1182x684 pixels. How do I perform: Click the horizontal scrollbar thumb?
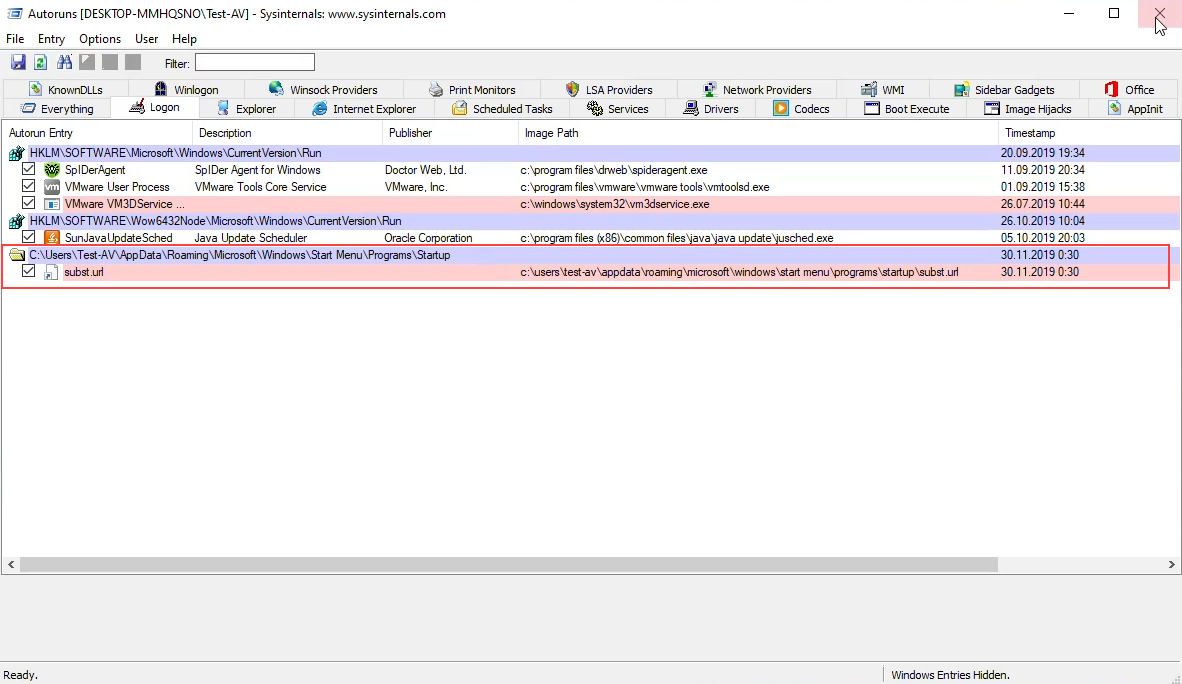[509, 564]
